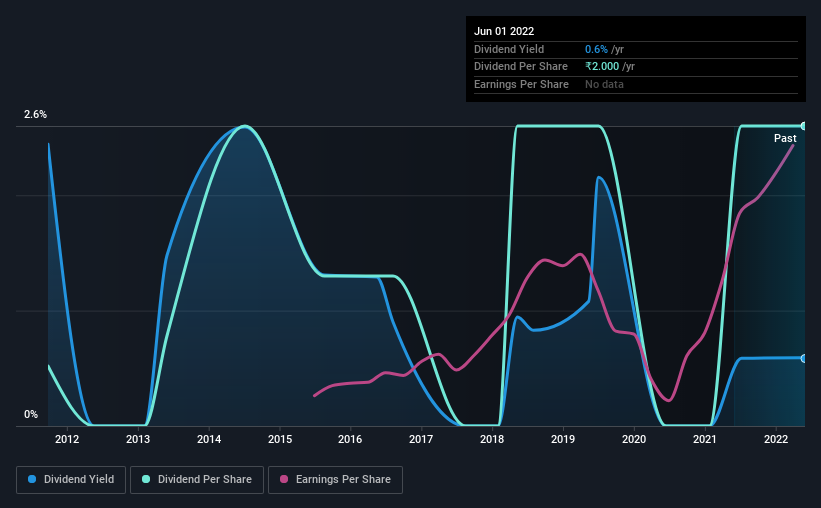Select the Earnings Per Share tooltip row label

[521, 84]
